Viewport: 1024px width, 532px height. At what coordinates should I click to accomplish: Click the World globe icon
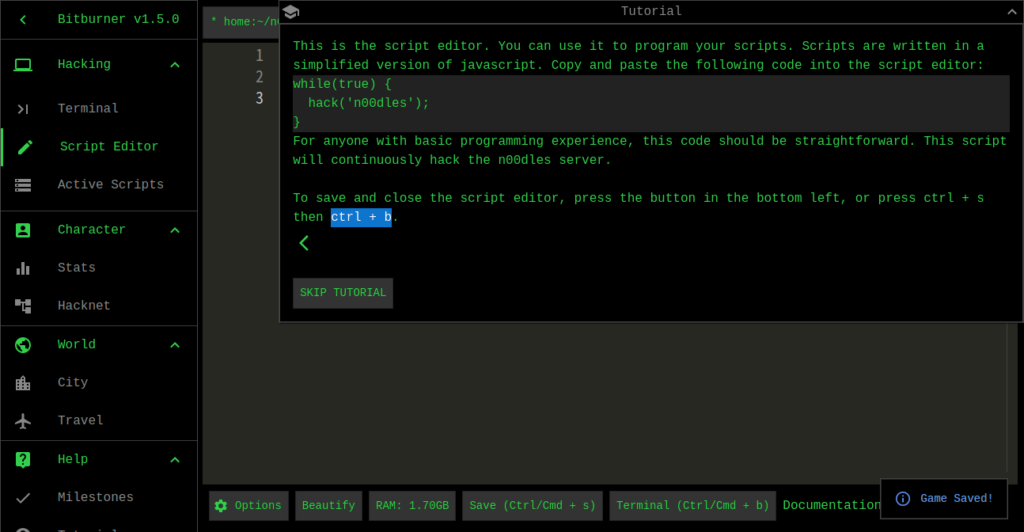(23, 345)
